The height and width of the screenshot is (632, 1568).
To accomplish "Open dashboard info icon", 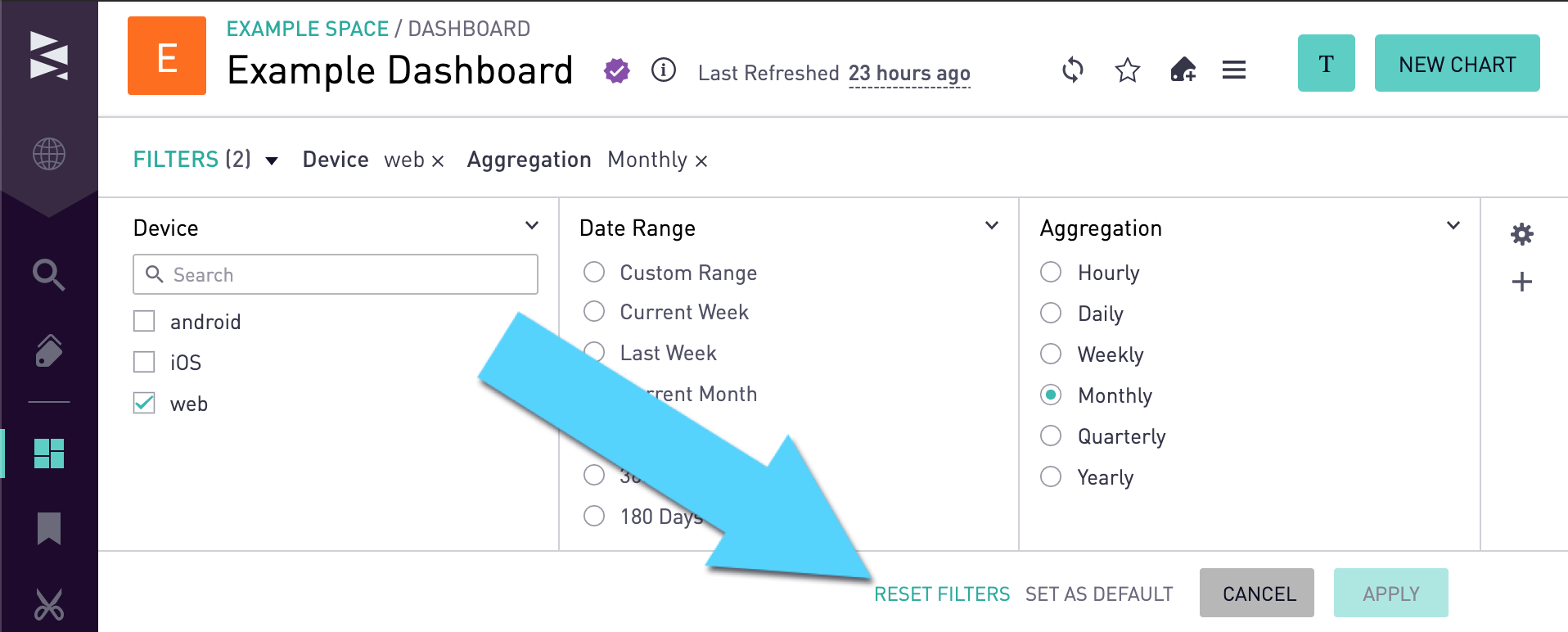I will tap(664, 70).
